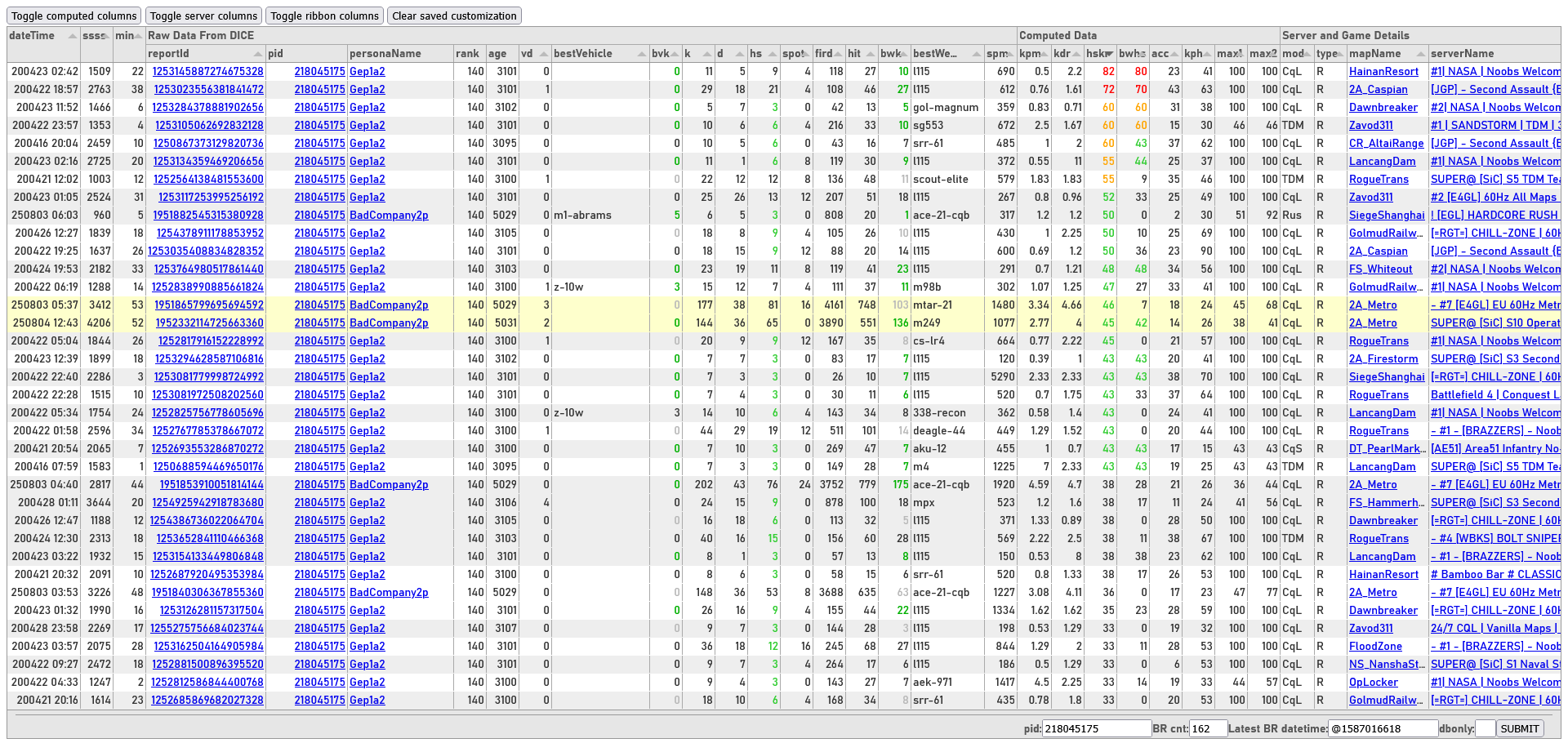The image size is (1568, 752).
Task: Sort by the dateTime column arrow
Action: click(x=73, y=36)
